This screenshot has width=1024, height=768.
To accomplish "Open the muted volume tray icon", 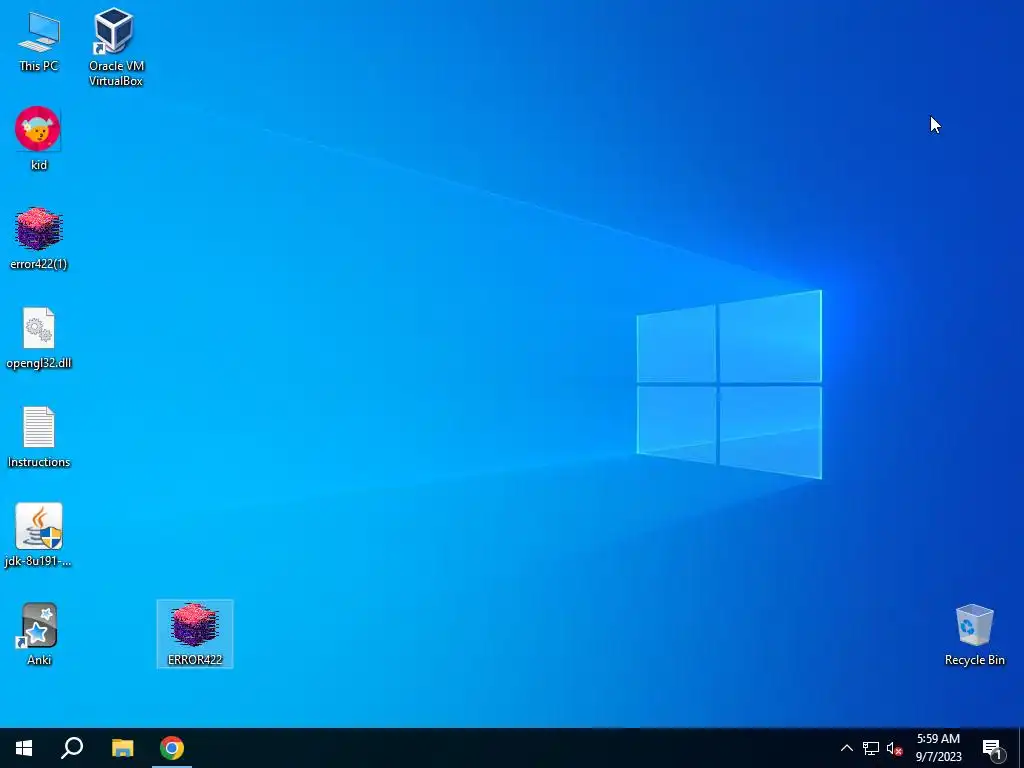I will [x=895, y=748].
